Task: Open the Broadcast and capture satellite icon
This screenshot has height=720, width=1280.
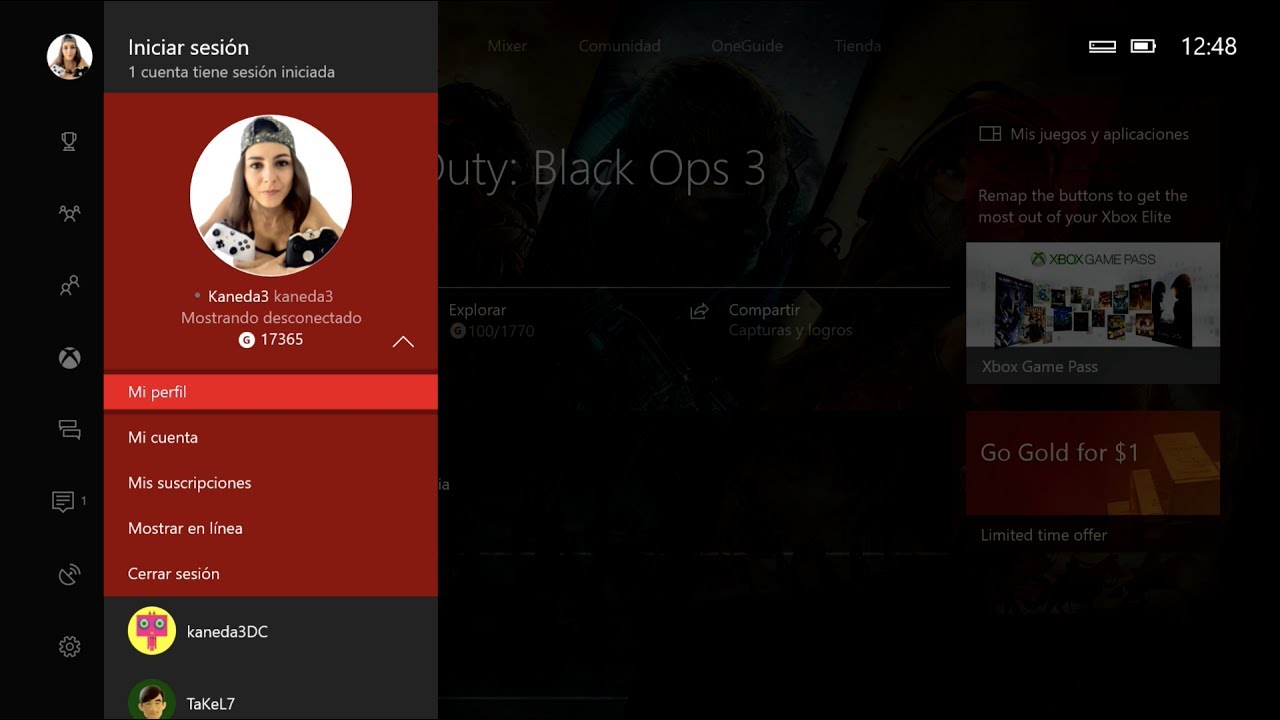Action: (x=69, y=574)
